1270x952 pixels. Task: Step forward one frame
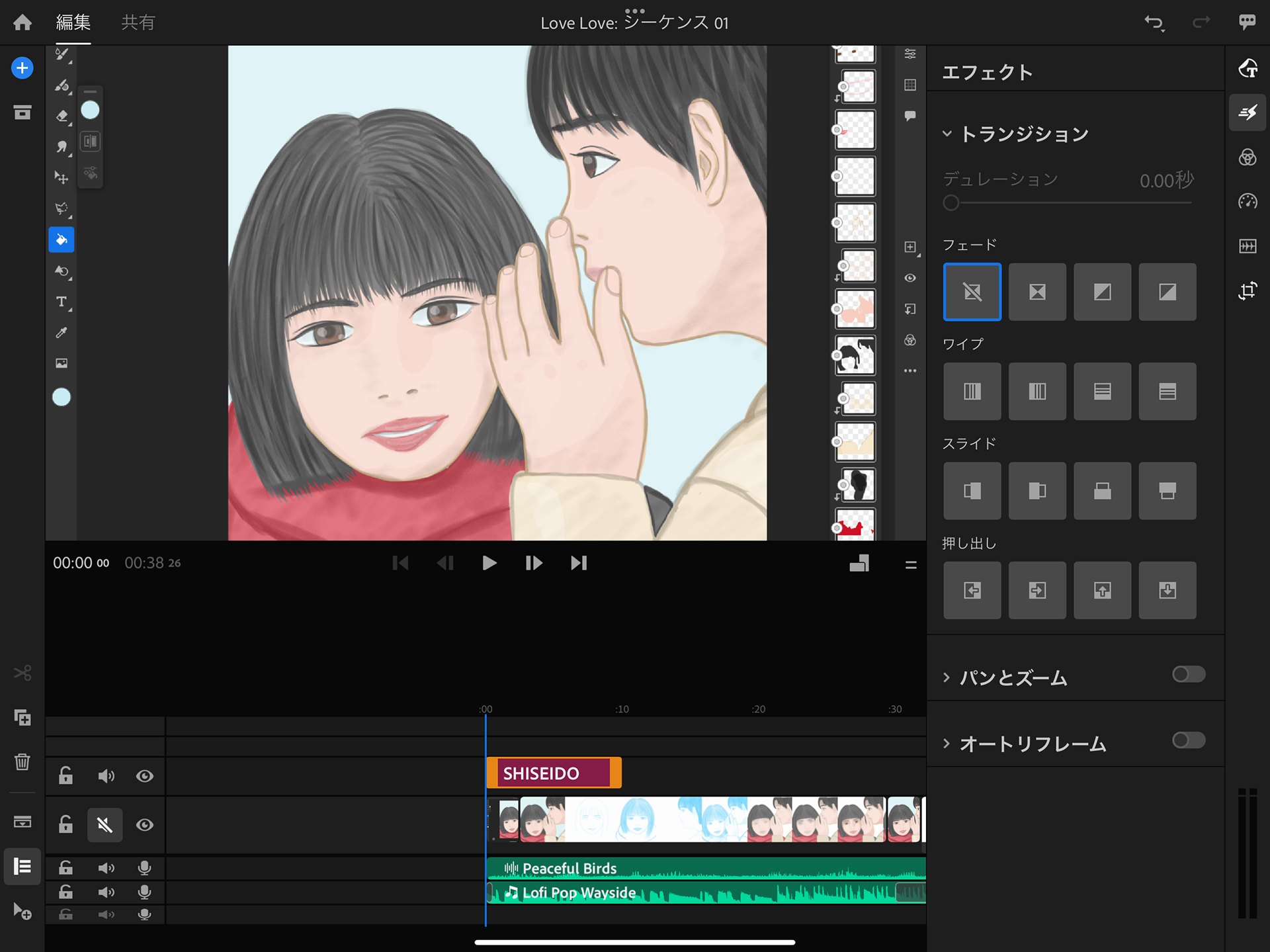534,563
